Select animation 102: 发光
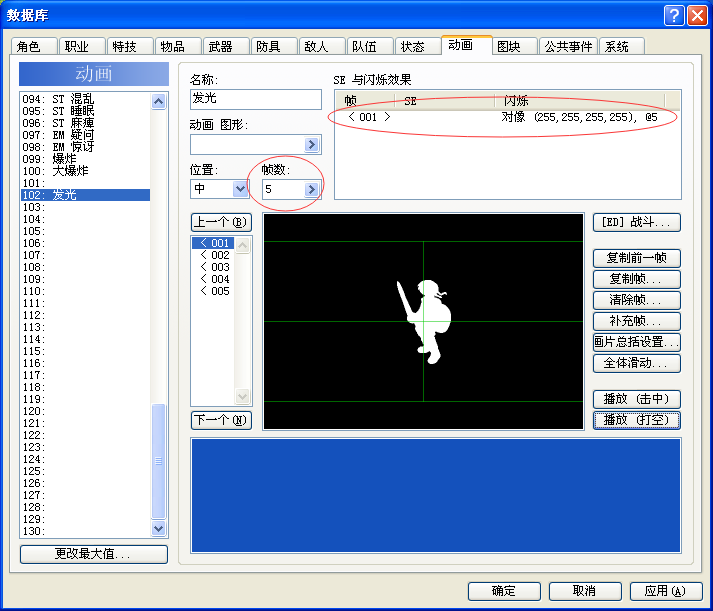Screen dimensions: 713x611 pos(85,195)
